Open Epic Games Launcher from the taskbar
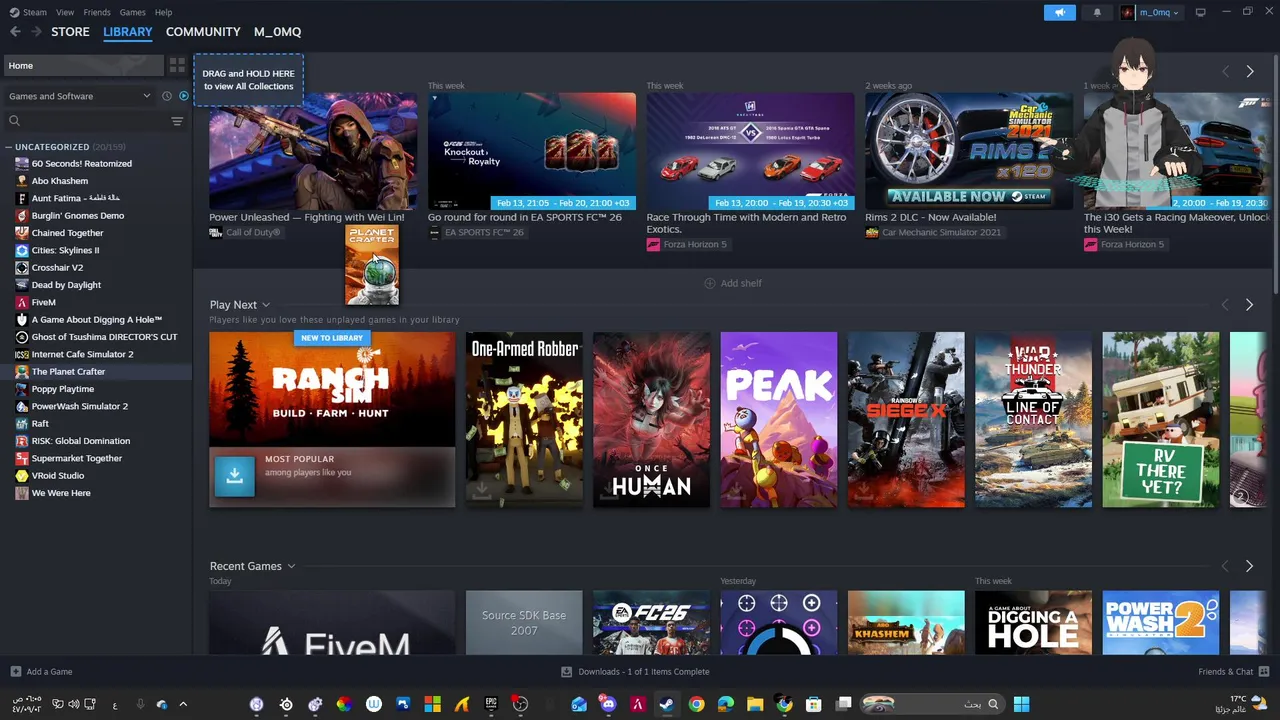This screenshot has width=1280, height=720. (x=491, y=704)
